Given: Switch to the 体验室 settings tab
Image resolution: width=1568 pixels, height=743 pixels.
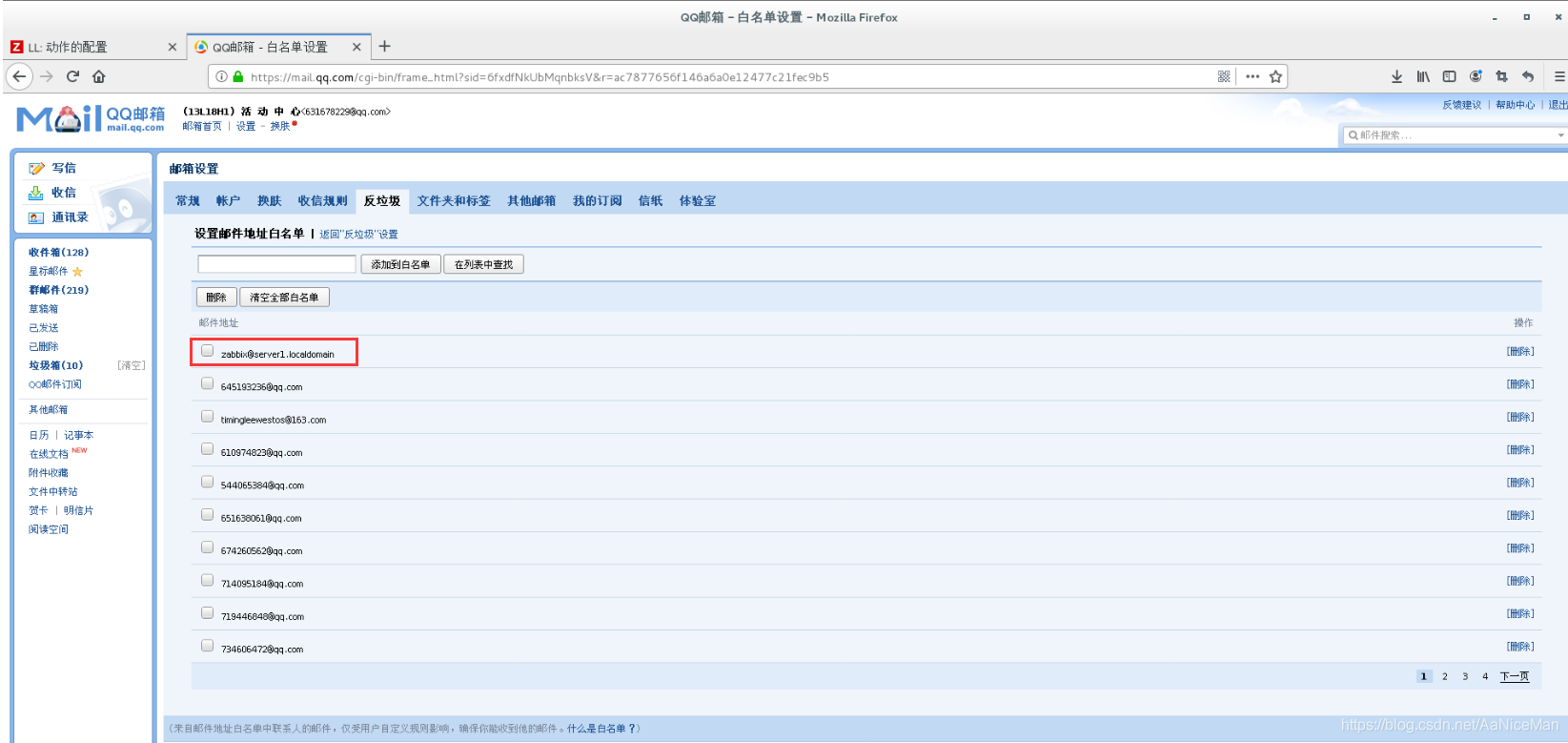Looking at the screenshot, I should pos(698,201).
